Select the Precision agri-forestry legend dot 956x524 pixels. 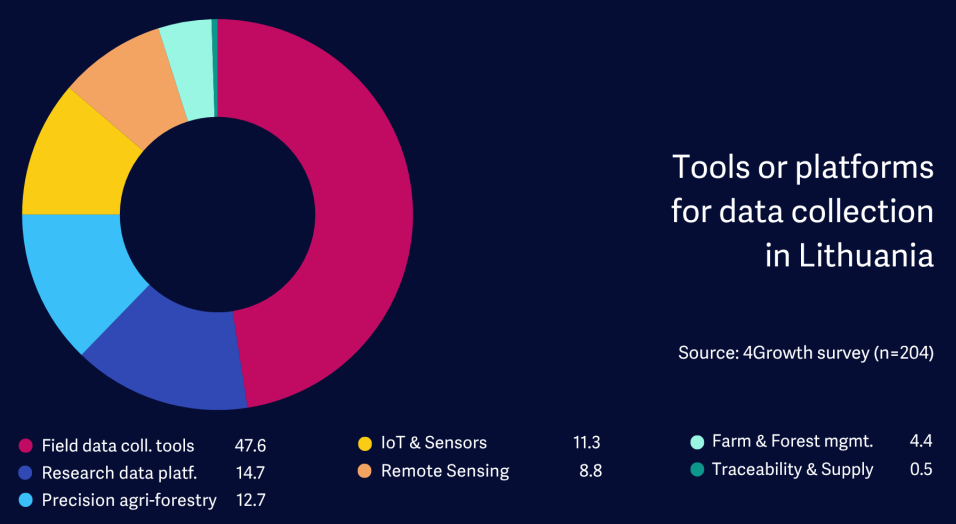pos(26,500)
